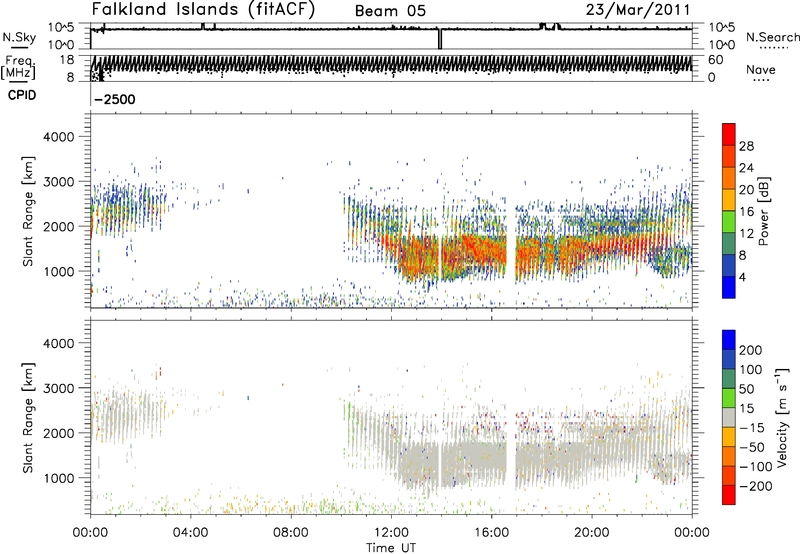Screen dimensions: 800x554
Task: Click the 'Slant Range [km]' label of power panel
Action: click(28, 211)
